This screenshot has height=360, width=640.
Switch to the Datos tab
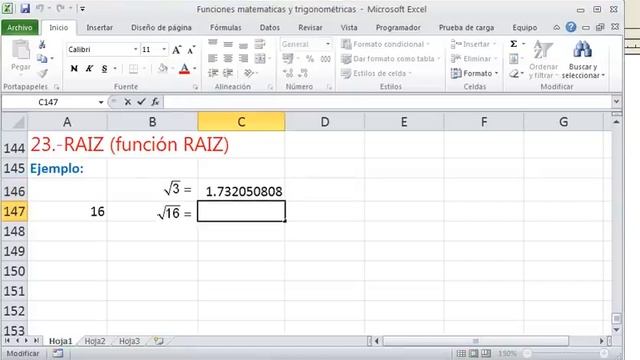pos(270,27)
